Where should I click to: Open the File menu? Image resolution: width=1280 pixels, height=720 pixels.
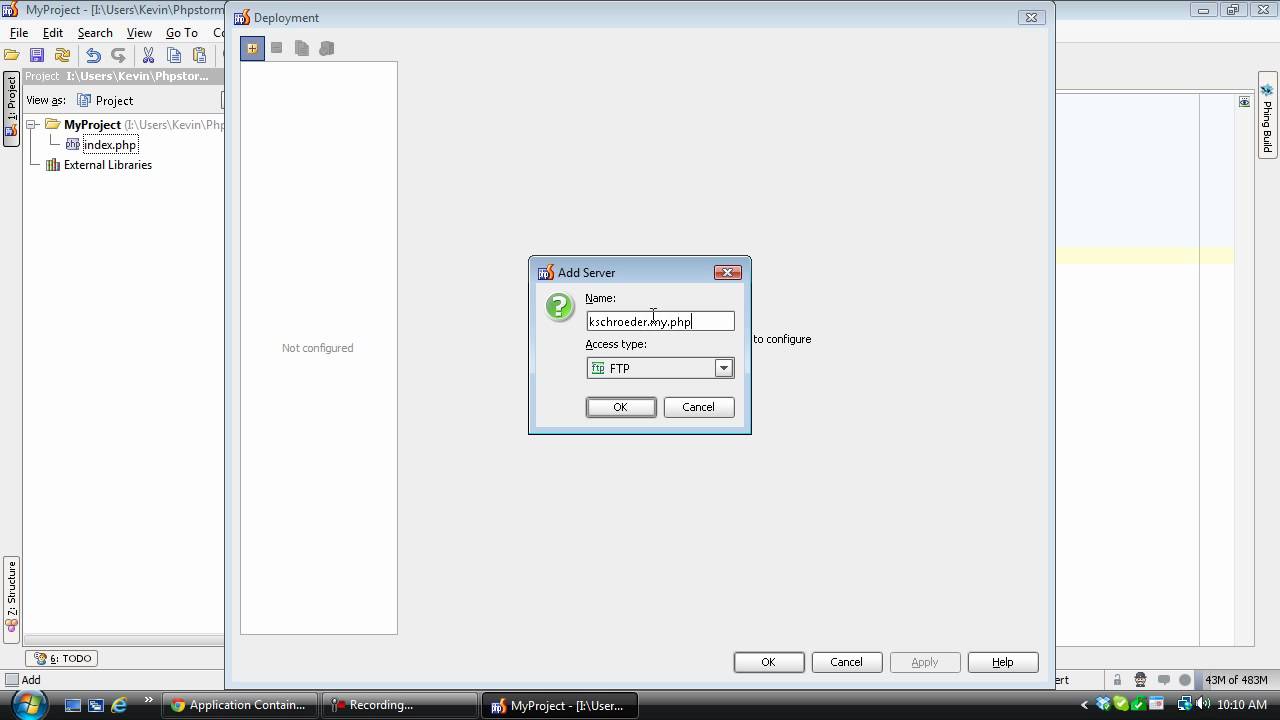click(19, 33)
